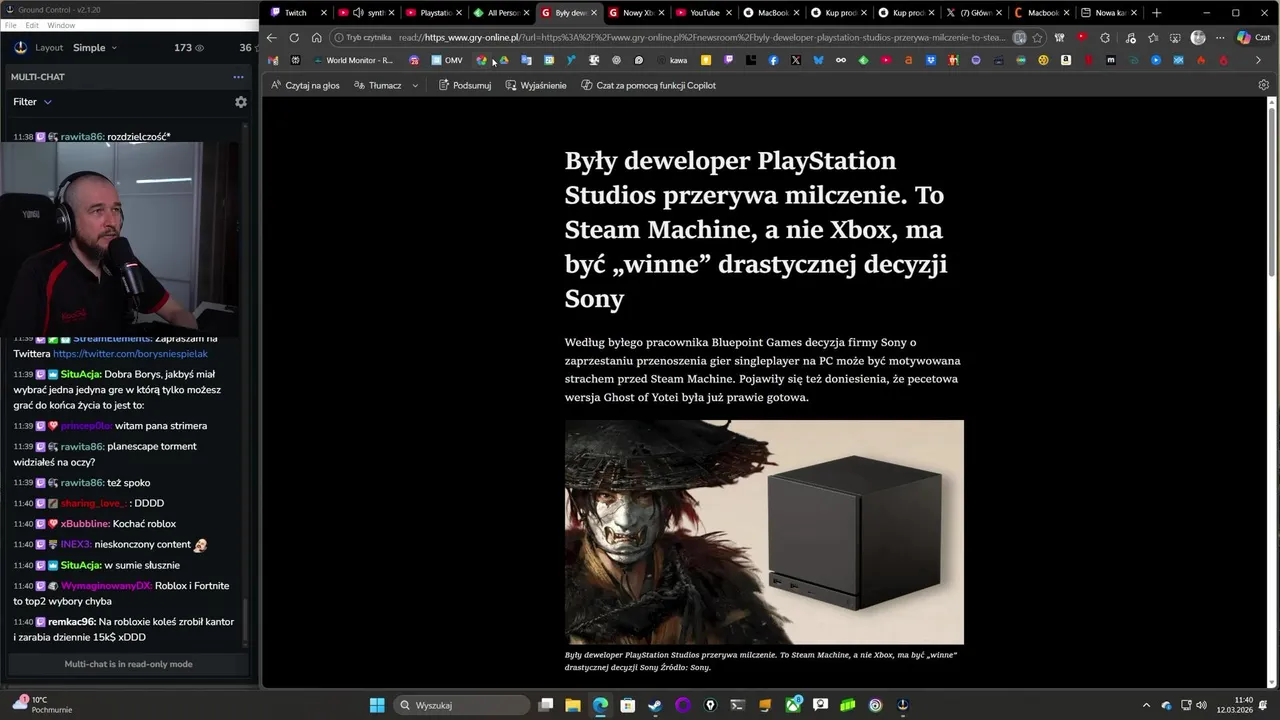Click username SituAcja in roblox question message
This screenshot has height=720, width=1280.
click(80, 374)
